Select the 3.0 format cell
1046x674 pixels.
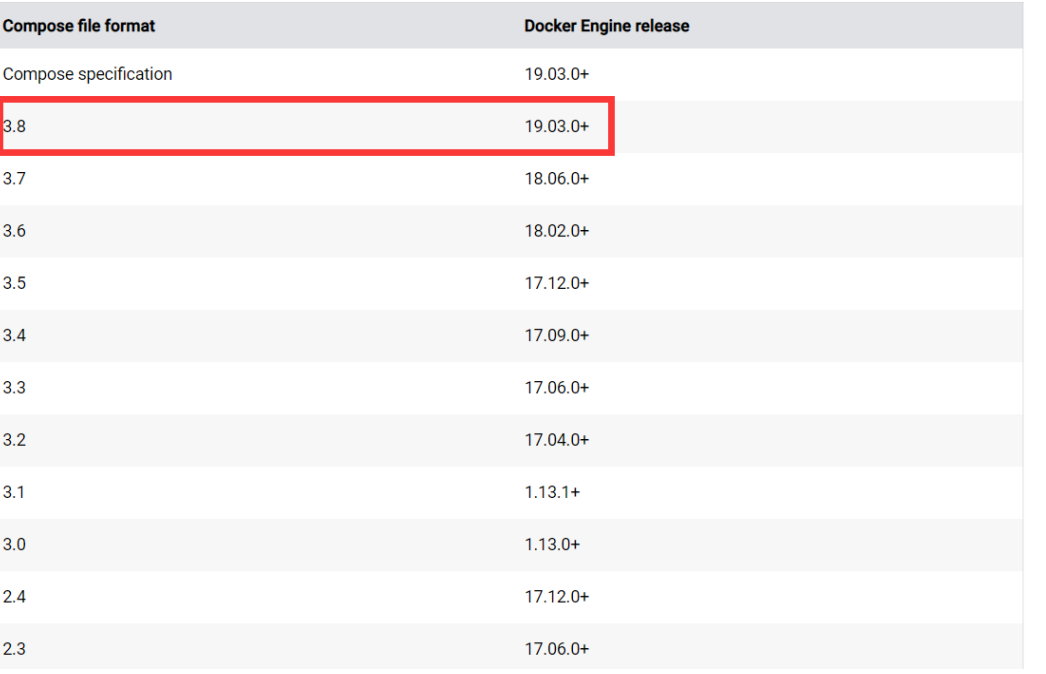click(15, 545)
